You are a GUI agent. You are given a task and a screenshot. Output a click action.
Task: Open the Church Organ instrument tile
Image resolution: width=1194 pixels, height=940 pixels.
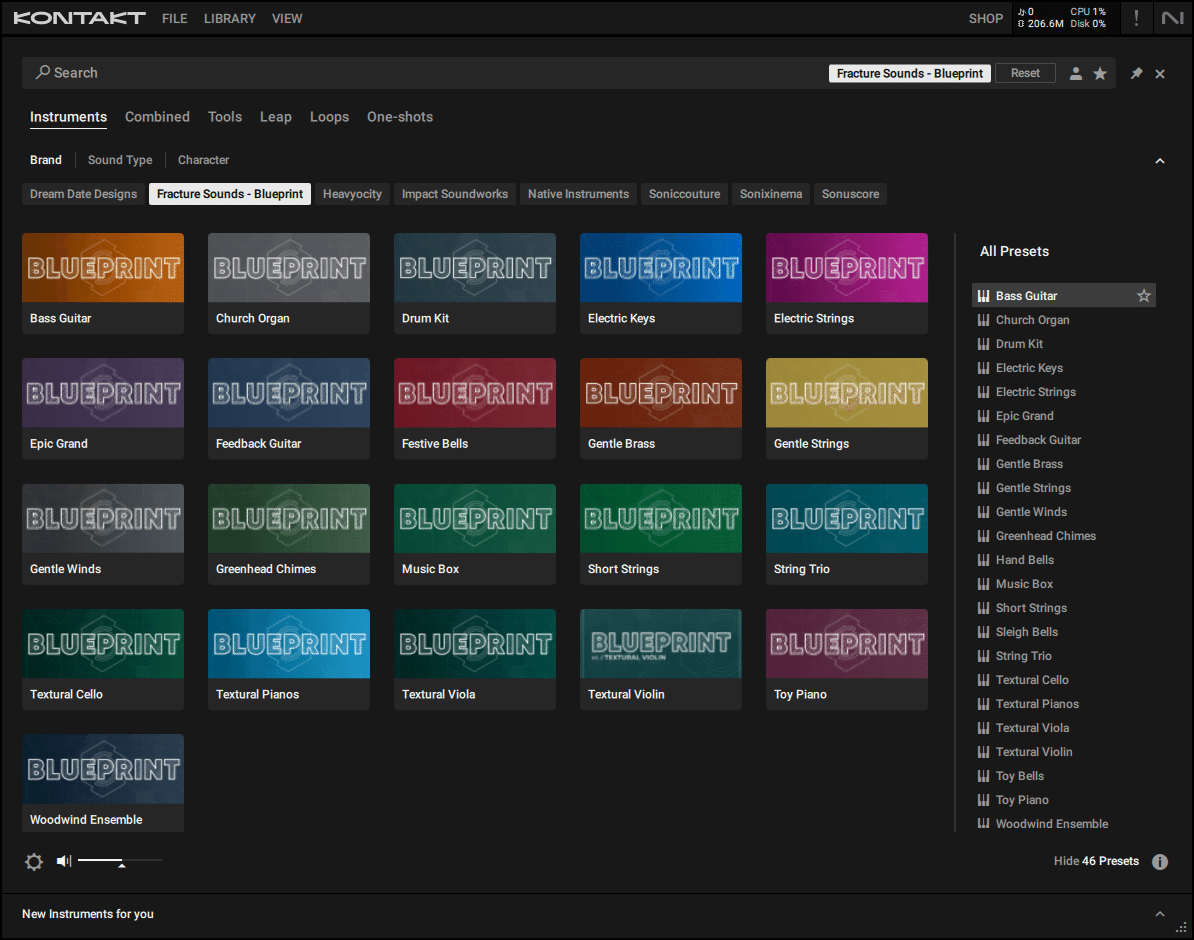tap(289, 283)
